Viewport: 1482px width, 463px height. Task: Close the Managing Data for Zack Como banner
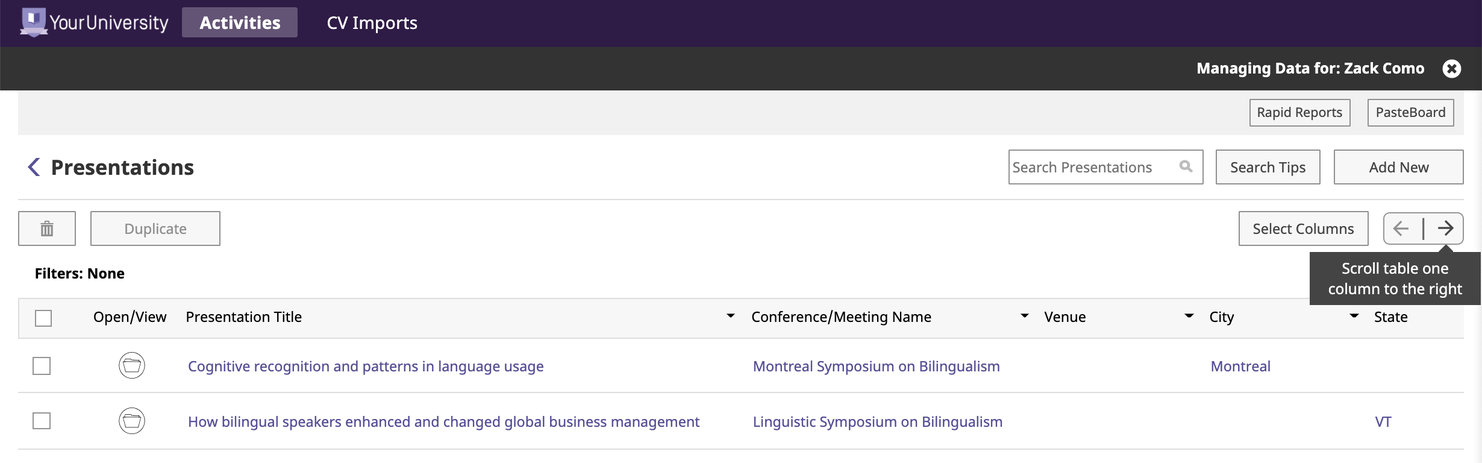pyautogui.click(x=1451, y=68)
